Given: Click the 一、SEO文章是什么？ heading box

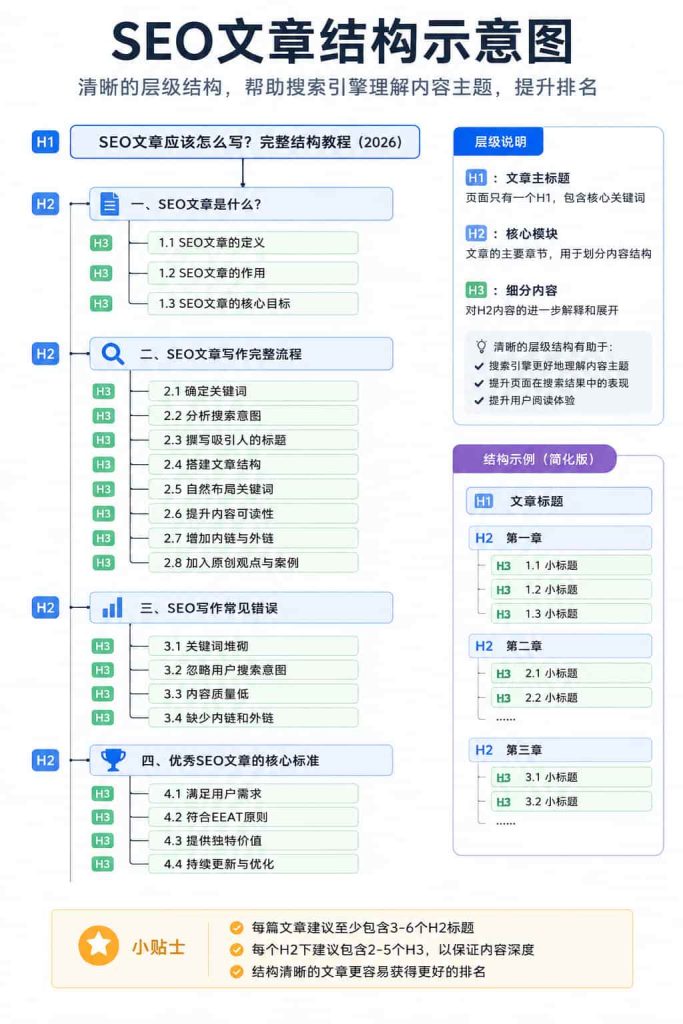Looking at the screenshot, I should coord(241,204).
